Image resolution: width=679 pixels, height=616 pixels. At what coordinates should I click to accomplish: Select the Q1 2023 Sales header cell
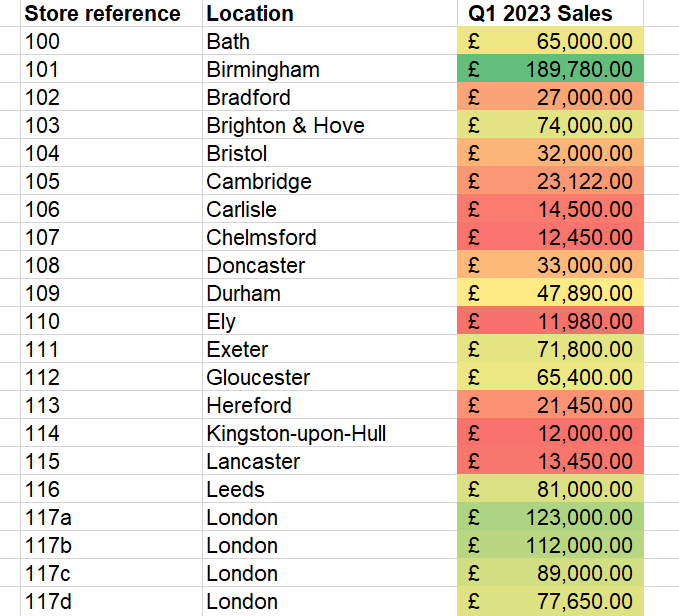(550, 14)
